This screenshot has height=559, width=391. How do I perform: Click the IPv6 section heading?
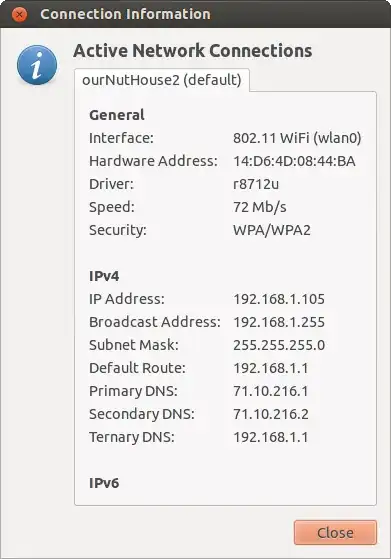(x=104, y=483)
